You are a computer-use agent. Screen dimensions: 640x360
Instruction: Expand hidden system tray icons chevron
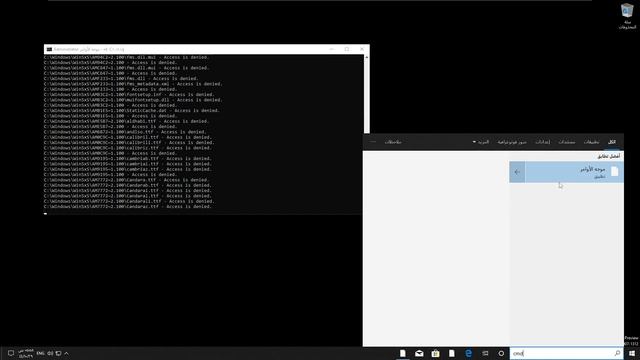[x=66, y=353]
